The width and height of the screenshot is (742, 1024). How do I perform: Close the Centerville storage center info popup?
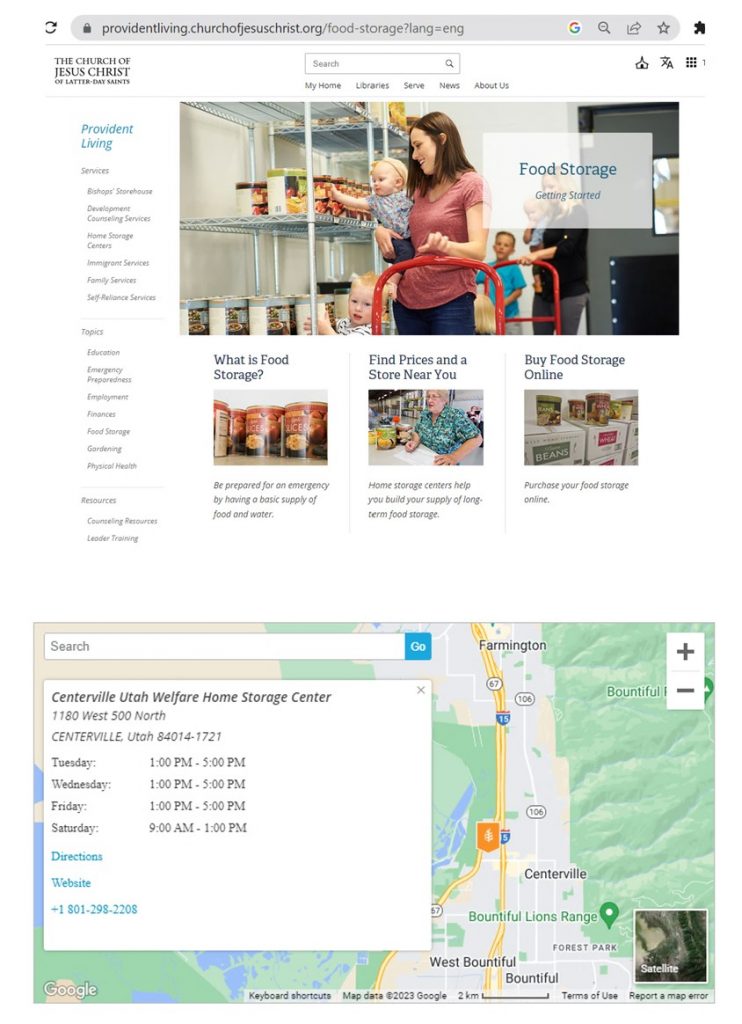point(420,690)
